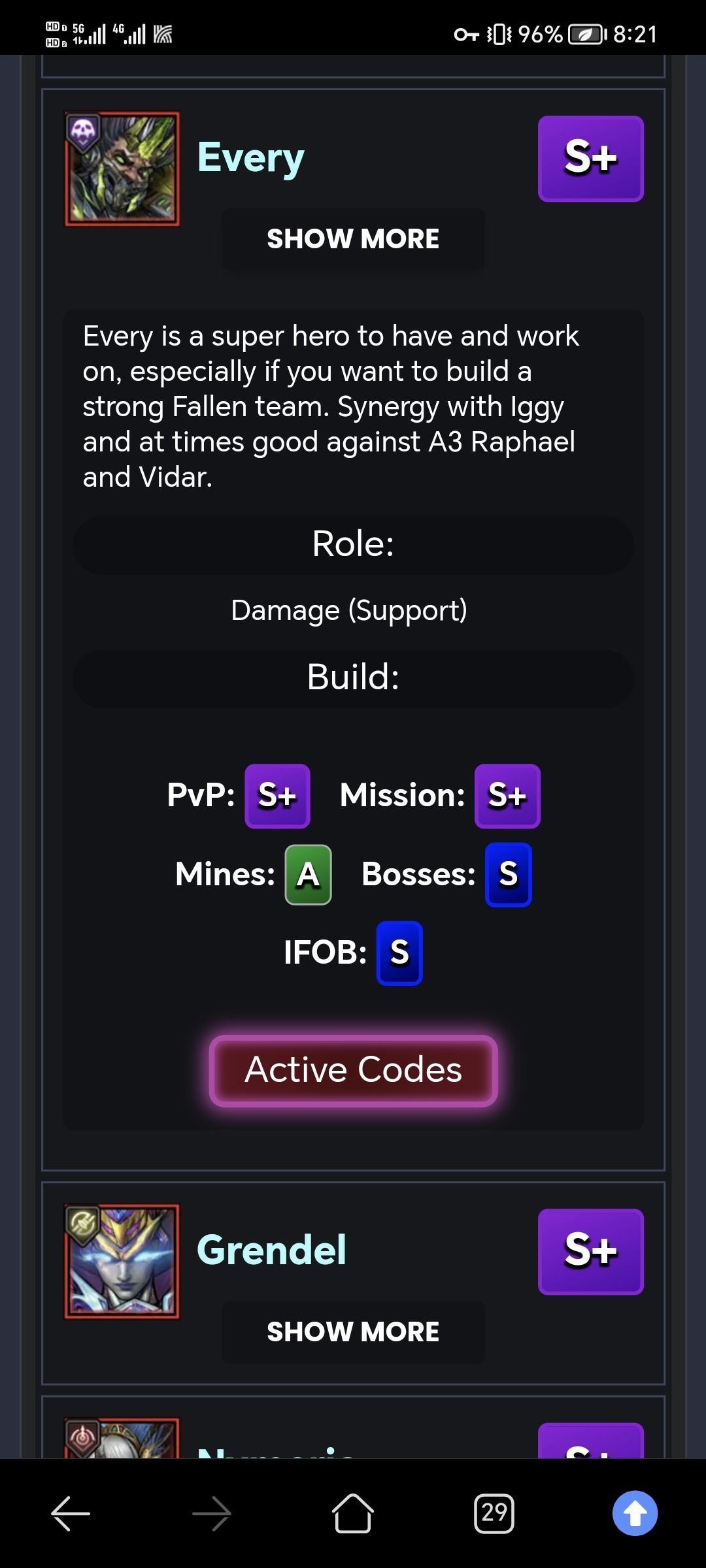Tap the Mission S+ rating badge

(x=507, y=796)
